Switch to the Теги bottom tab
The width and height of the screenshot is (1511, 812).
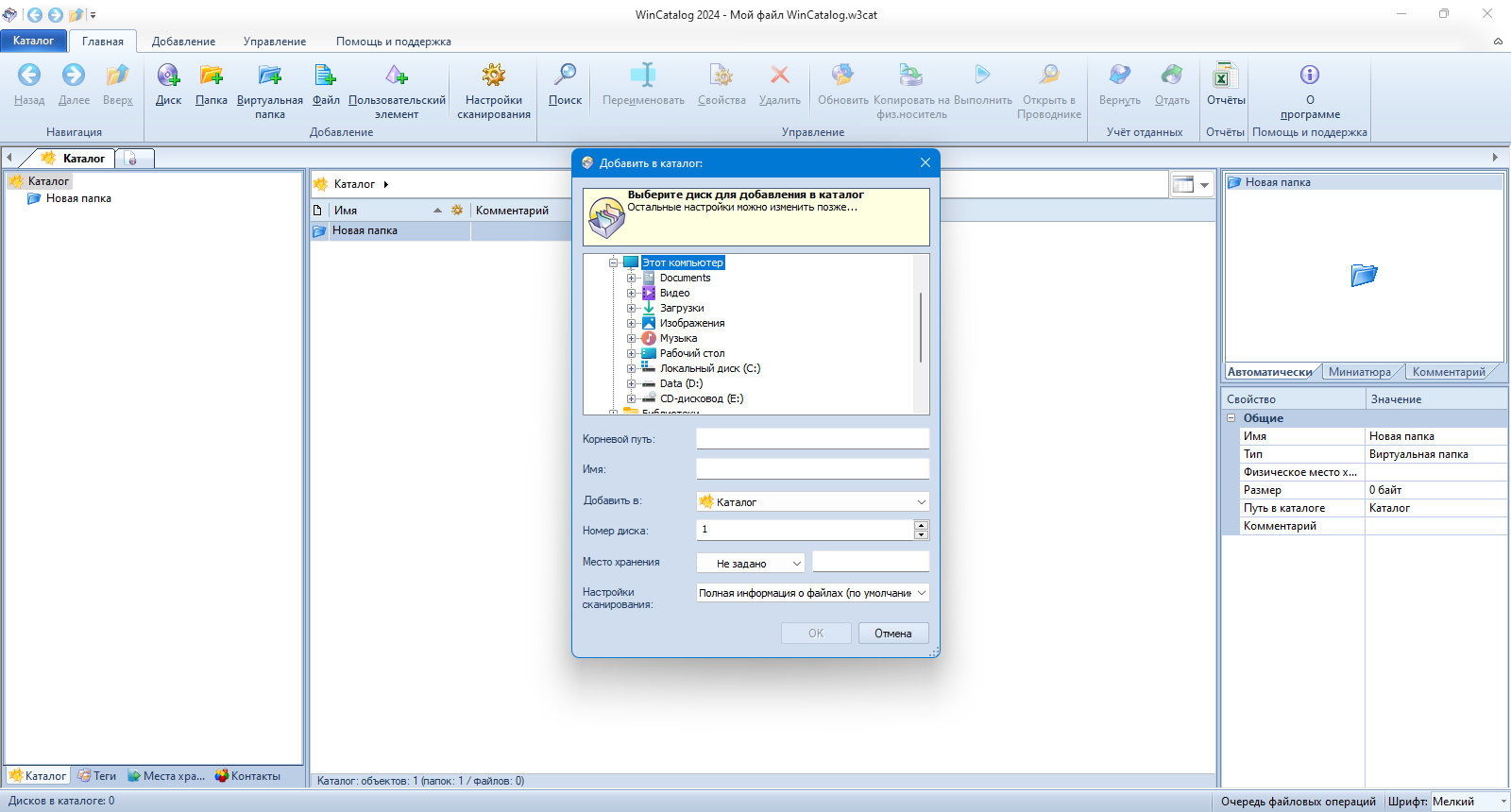coord(97,776)
